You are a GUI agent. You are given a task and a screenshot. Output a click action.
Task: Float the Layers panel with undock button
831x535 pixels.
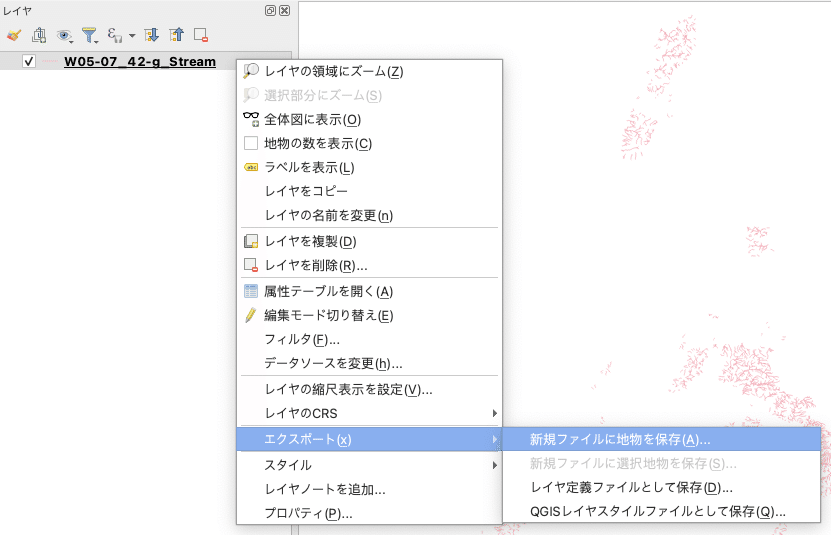[x=270, y=11]
